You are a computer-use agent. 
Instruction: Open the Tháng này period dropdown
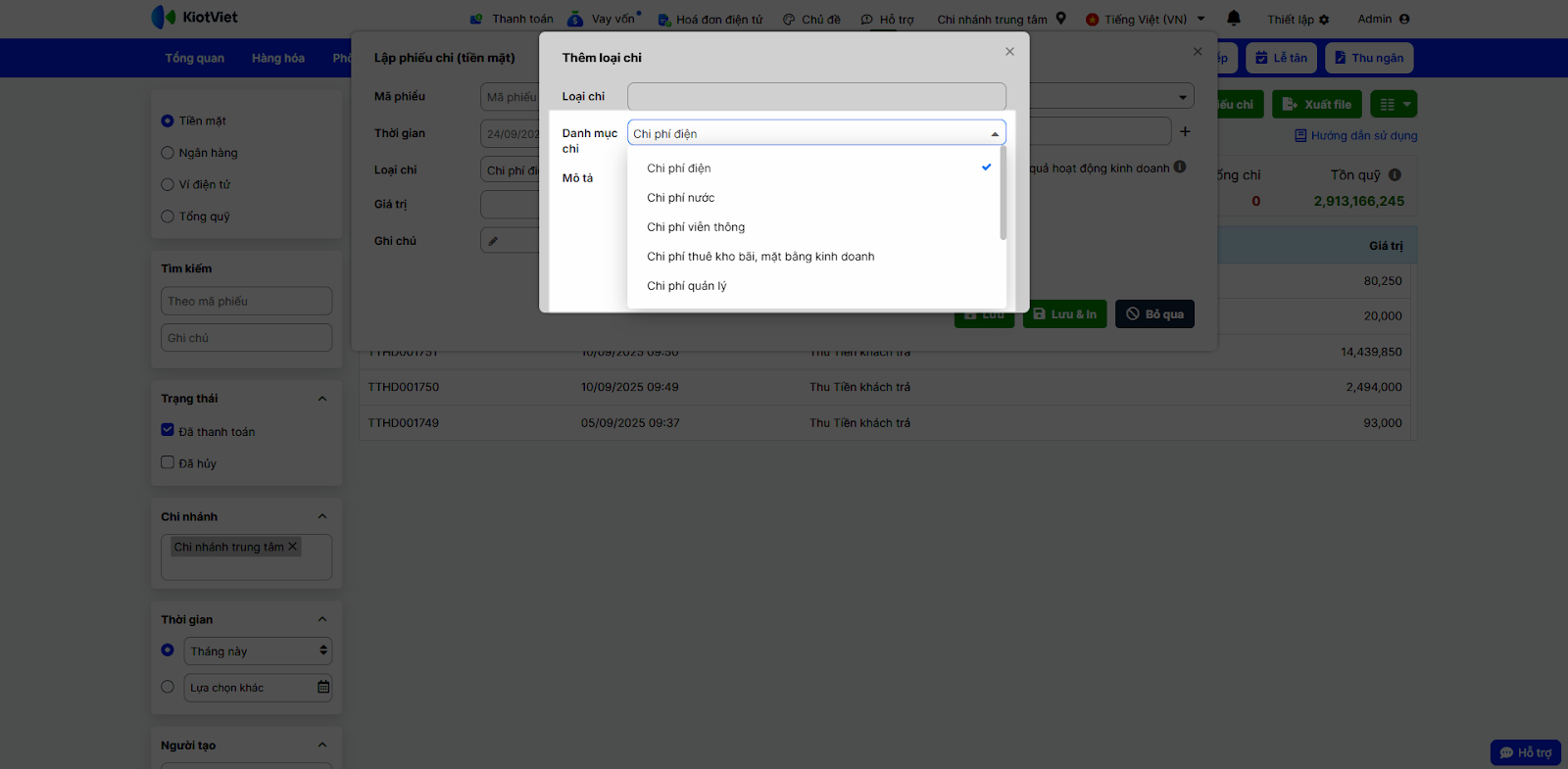(x=258, y=651)
